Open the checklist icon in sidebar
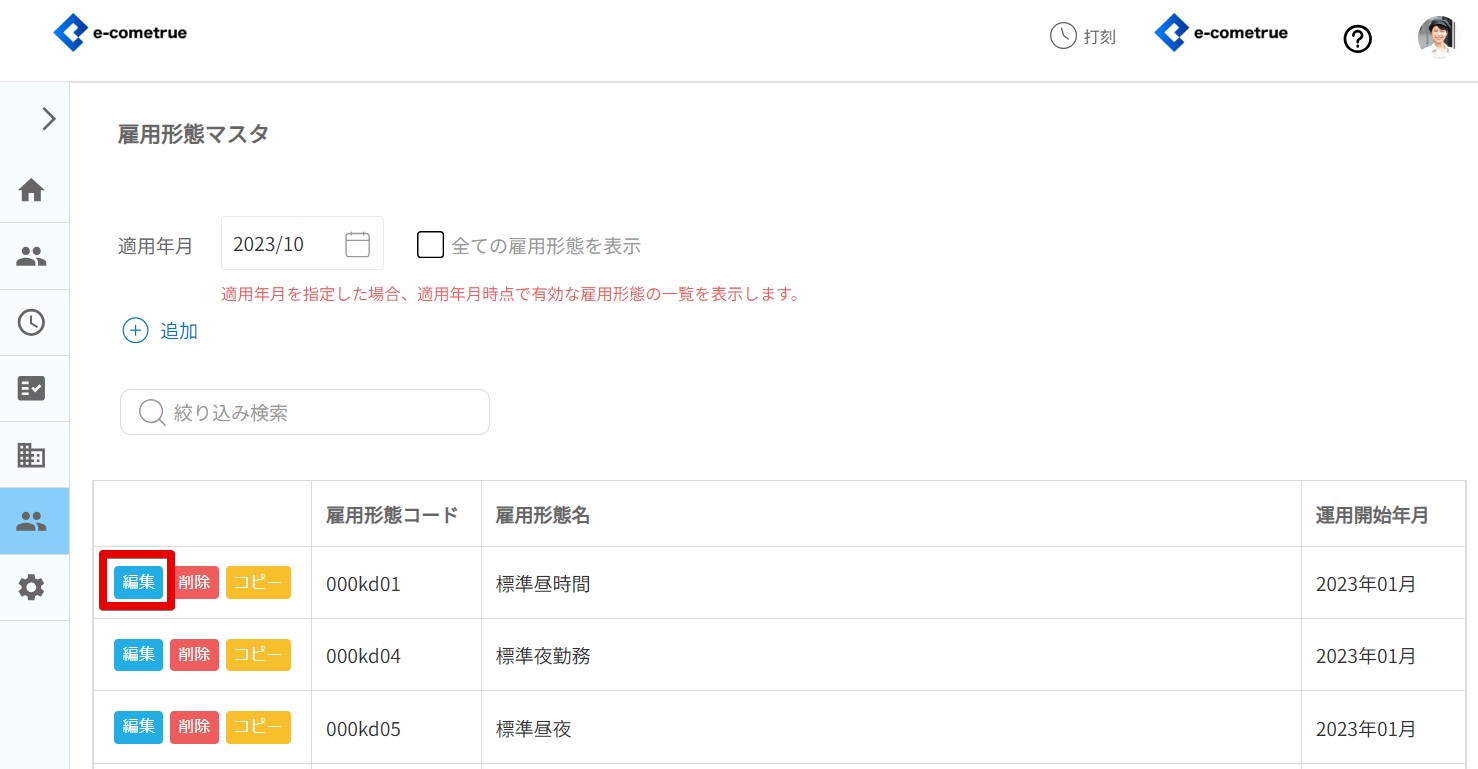This screenshot has width=1478, height=769. 32,388
